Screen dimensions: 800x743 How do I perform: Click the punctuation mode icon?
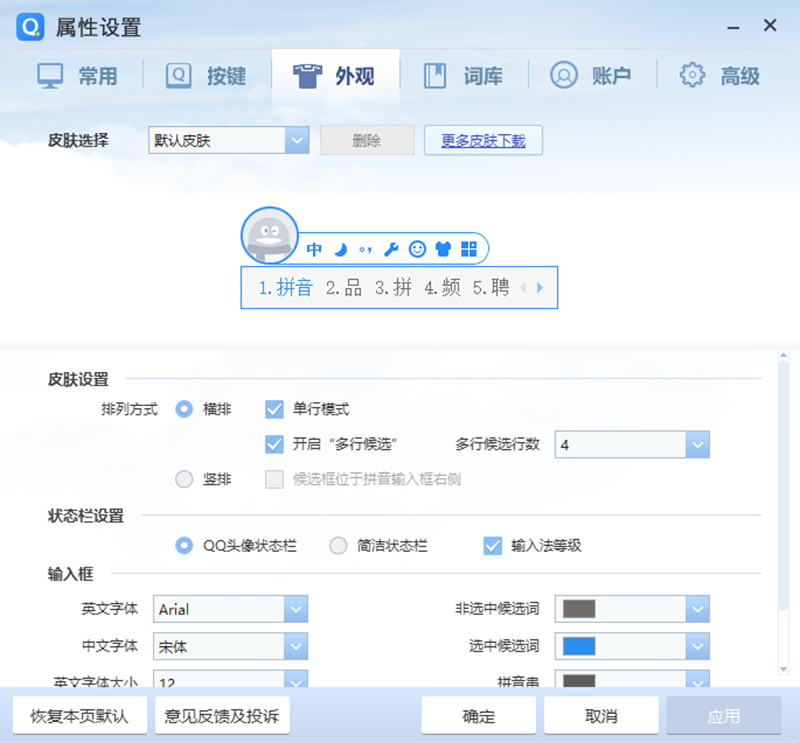[364, 250]
